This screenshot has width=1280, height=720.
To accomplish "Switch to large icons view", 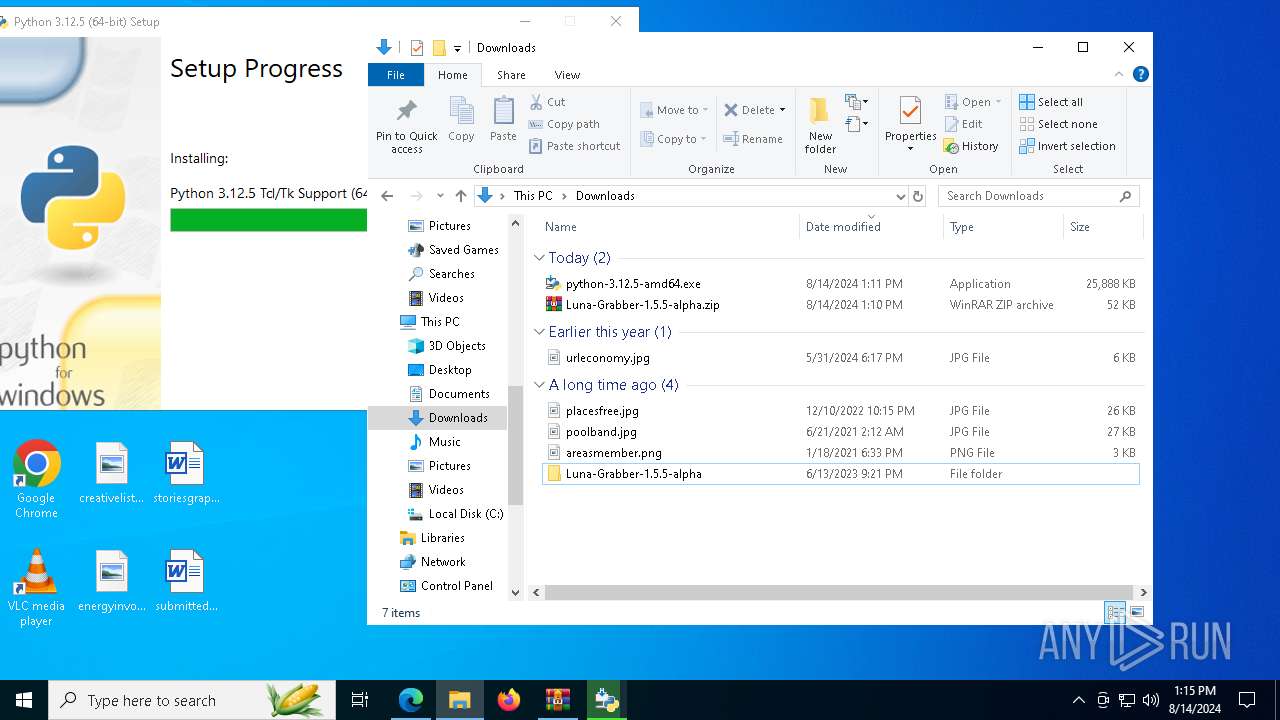I will point(1137,612).
